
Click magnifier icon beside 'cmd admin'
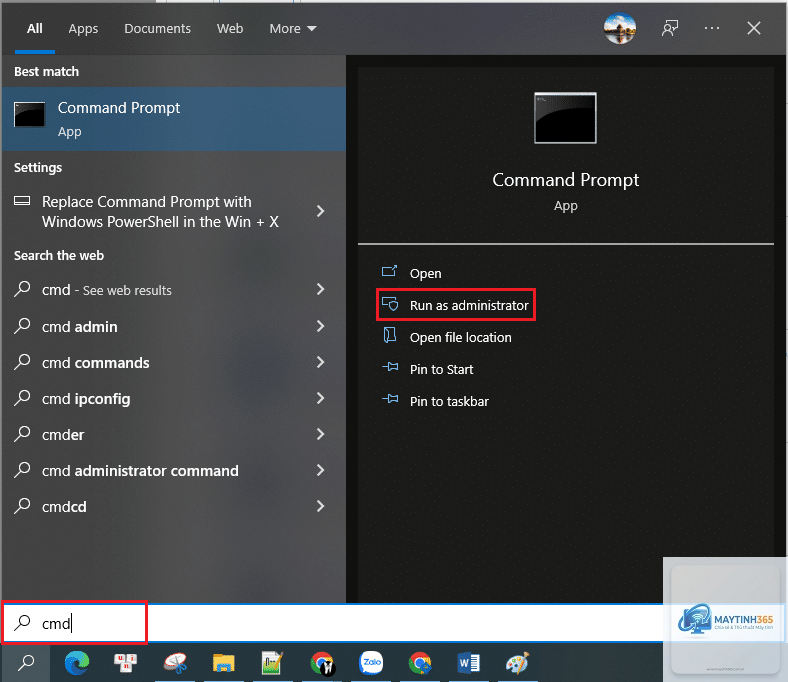coord(22,326)
